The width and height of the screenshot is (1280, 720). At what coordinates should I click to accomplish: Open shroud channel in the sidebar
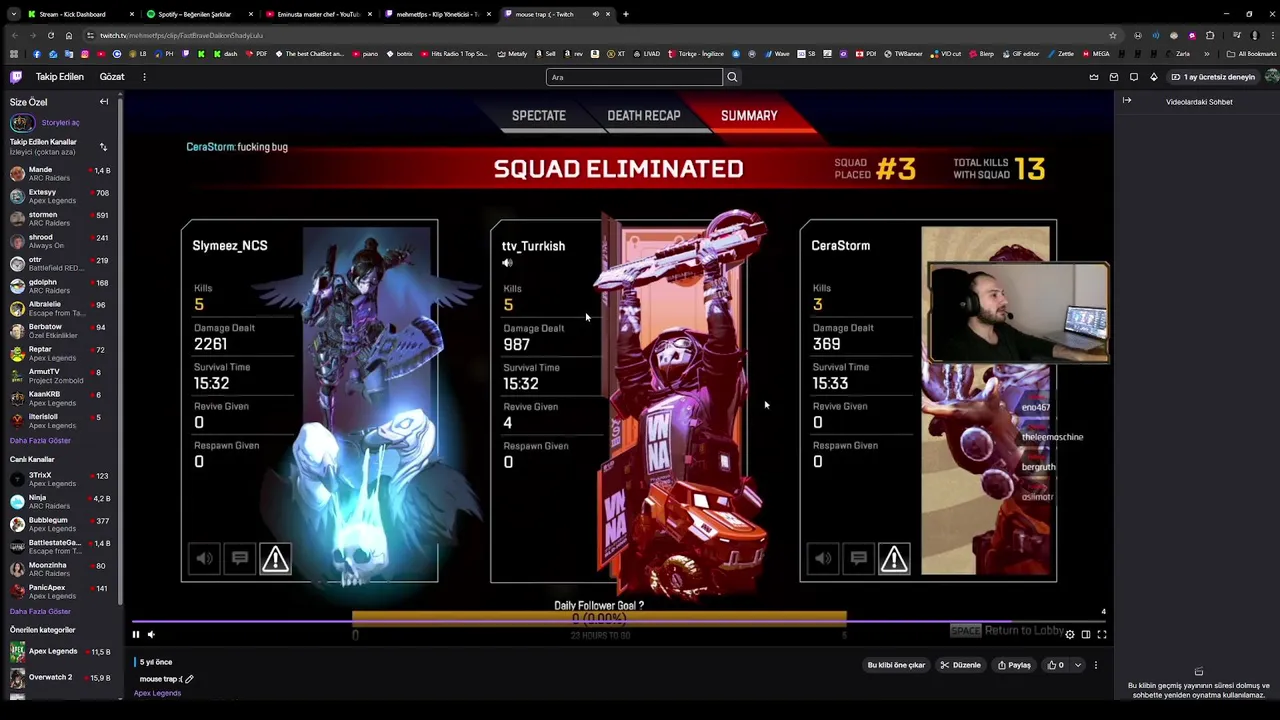click(60, 241)
